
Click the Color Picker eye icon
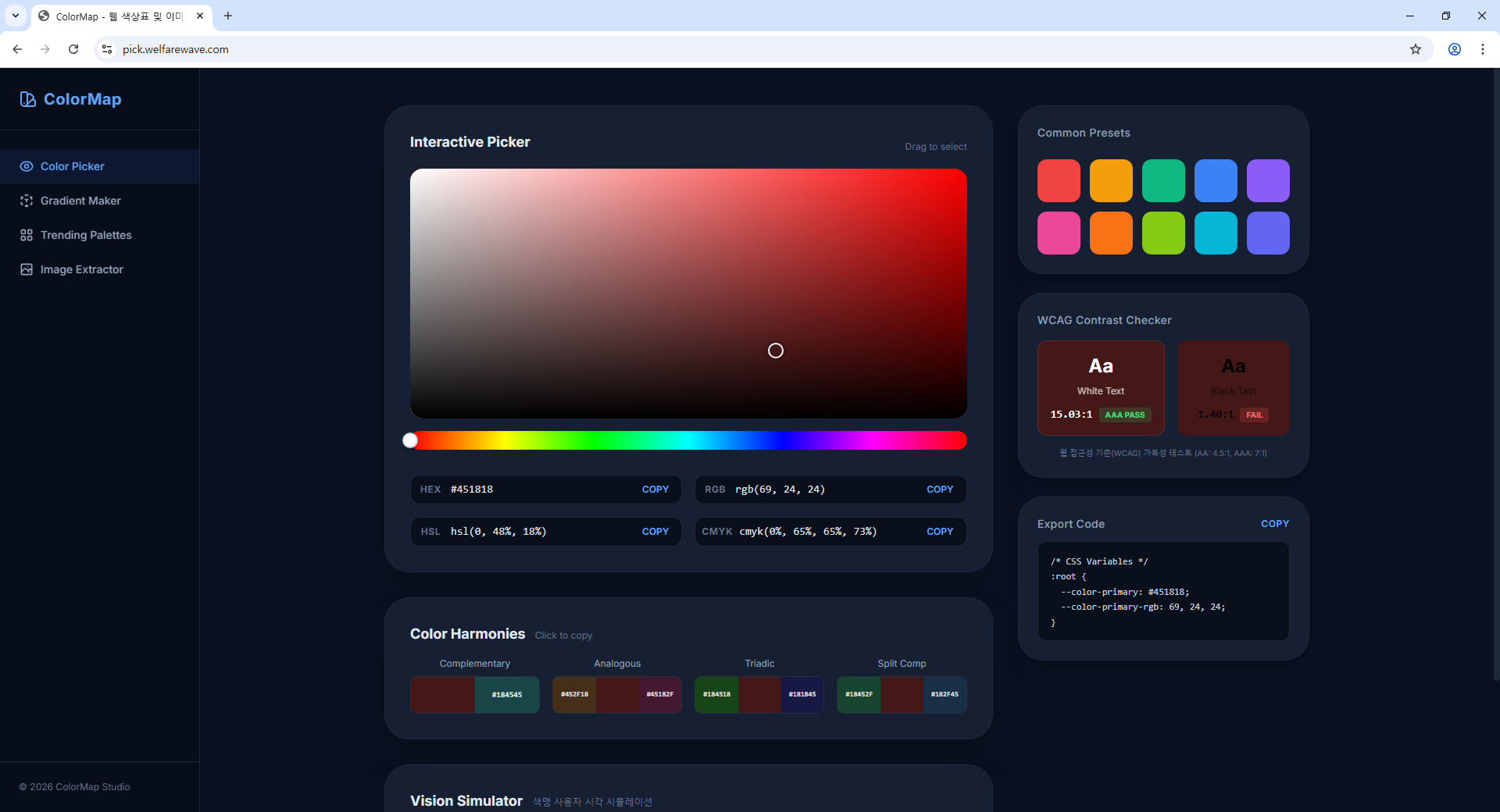27,166
